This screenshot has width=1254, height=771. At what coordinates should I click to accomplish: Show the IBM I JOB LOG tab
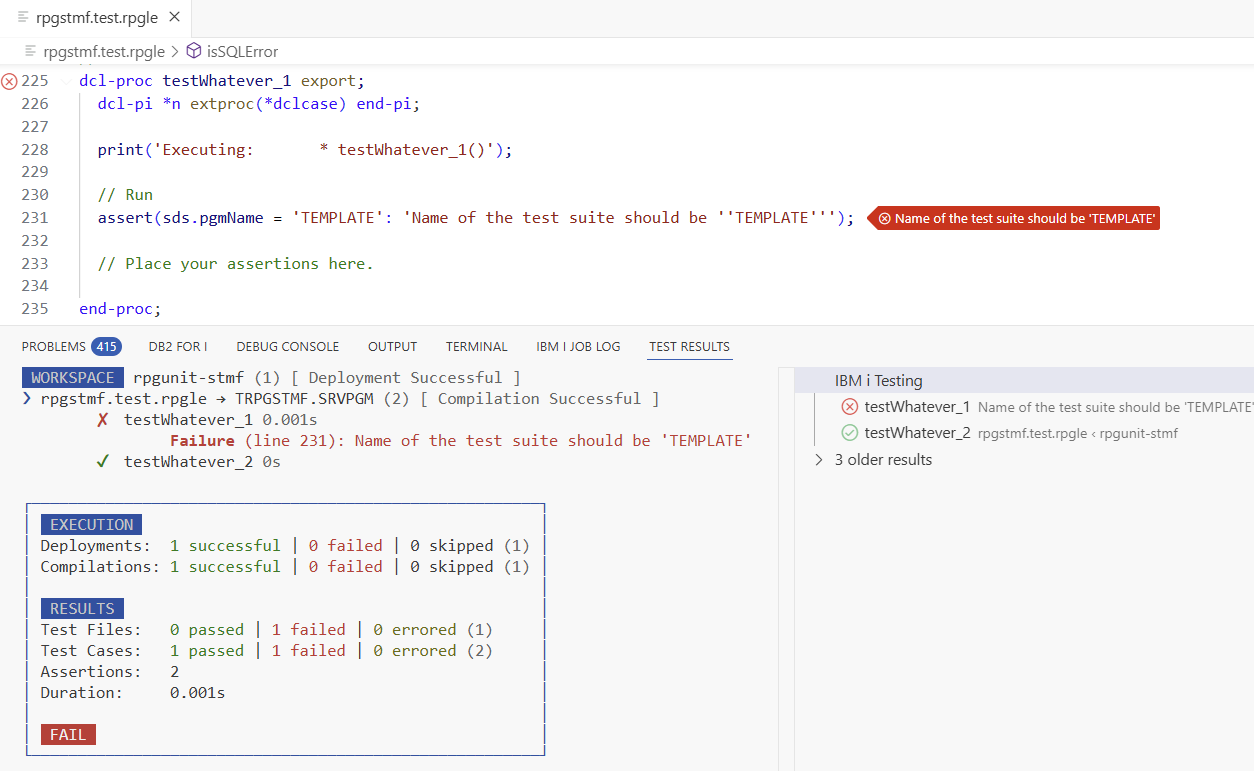click(x=578, y=347)
